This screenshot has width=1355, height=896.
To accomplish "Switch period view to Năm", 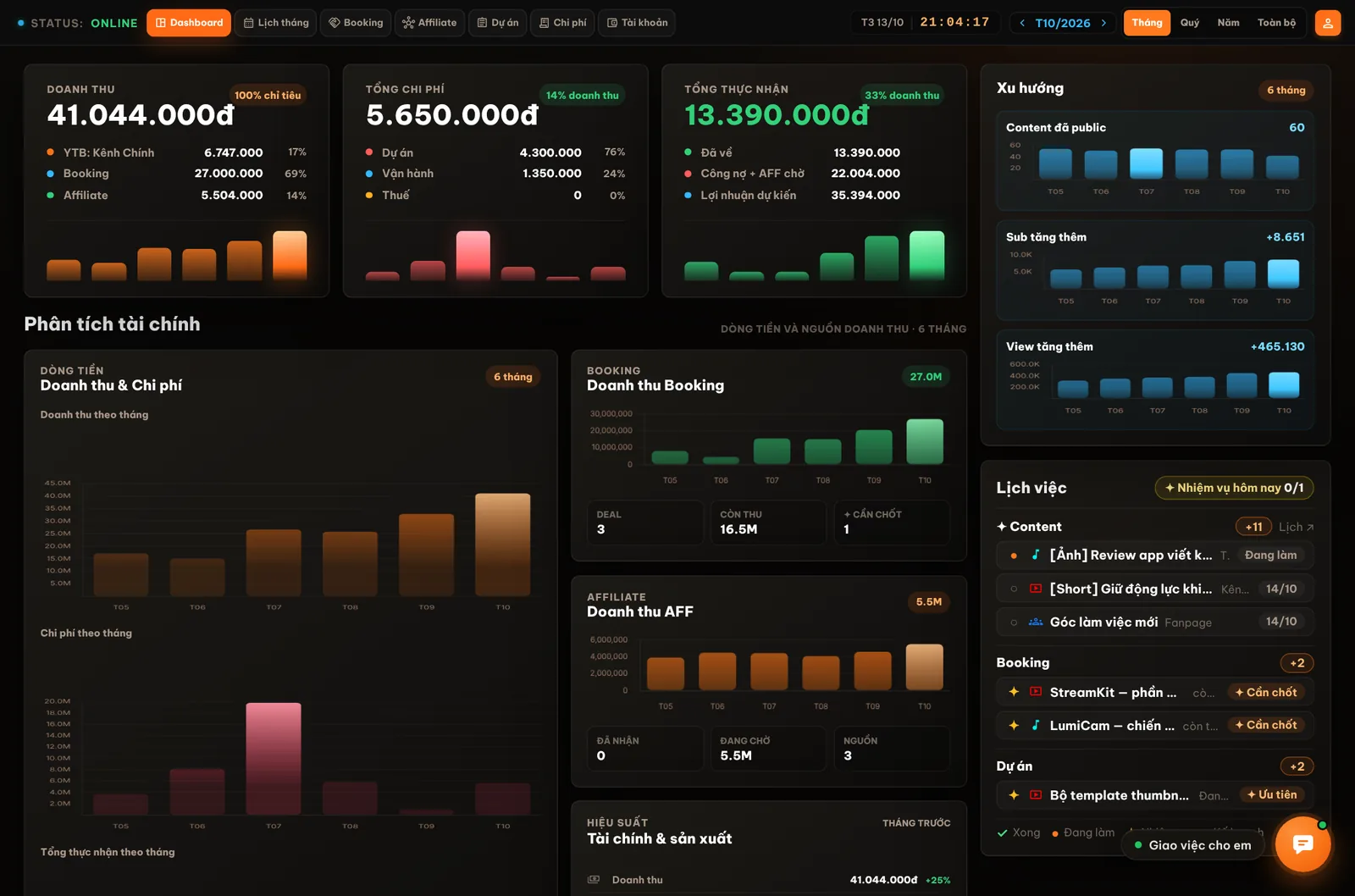I will 1228,23.
